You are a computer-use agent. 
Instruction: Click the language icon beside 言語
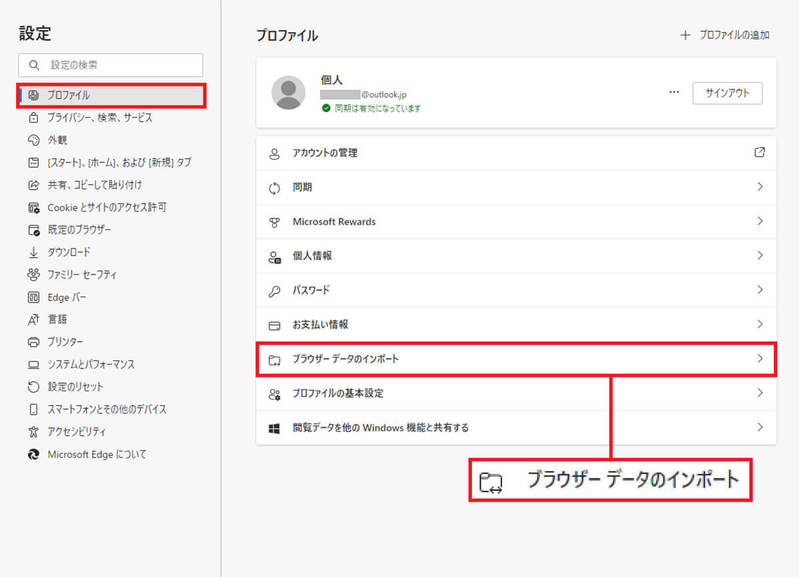[x=34, y=320]
